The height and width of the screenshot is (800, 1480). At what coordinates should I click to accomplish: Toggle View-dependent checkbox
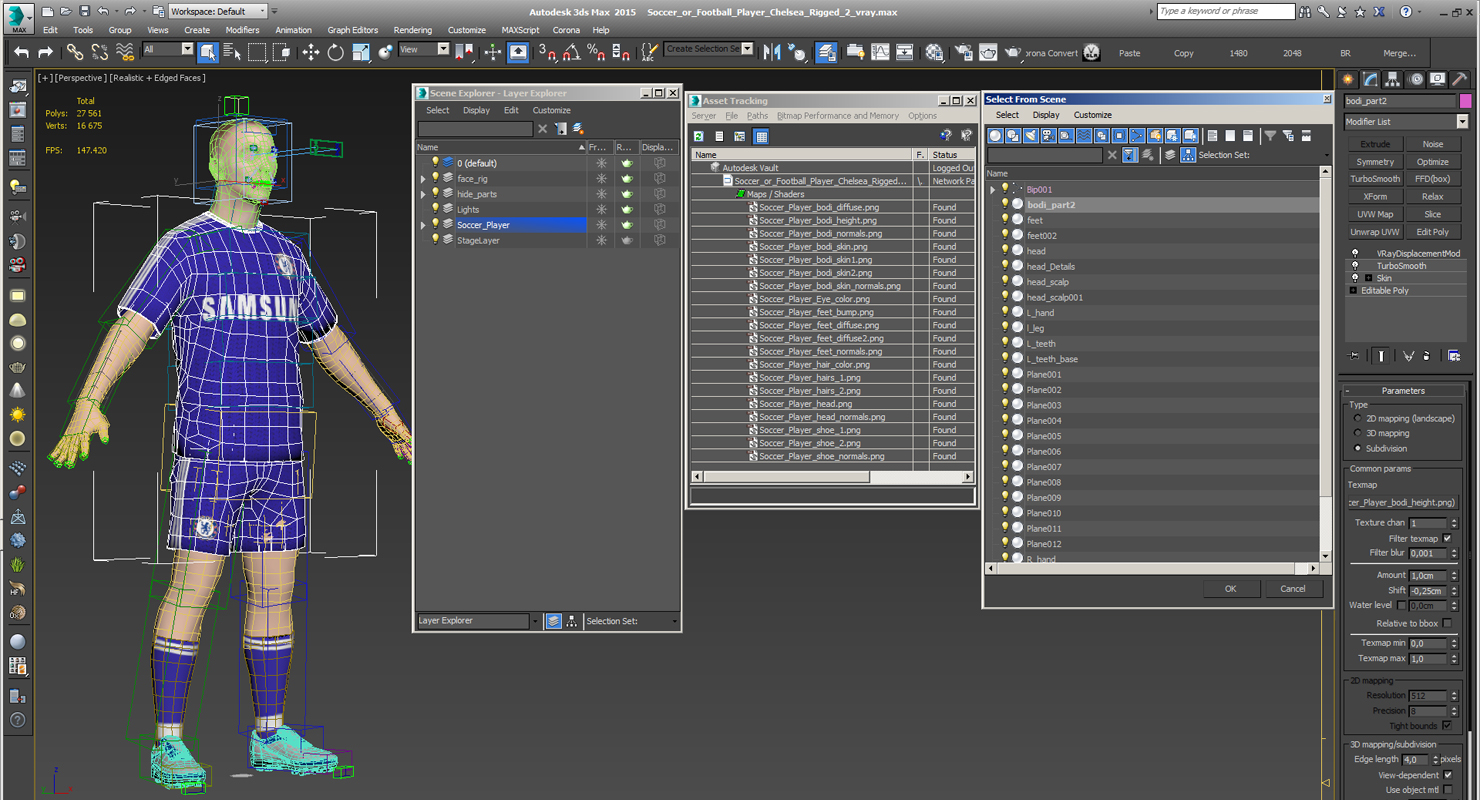point(1447,775)
